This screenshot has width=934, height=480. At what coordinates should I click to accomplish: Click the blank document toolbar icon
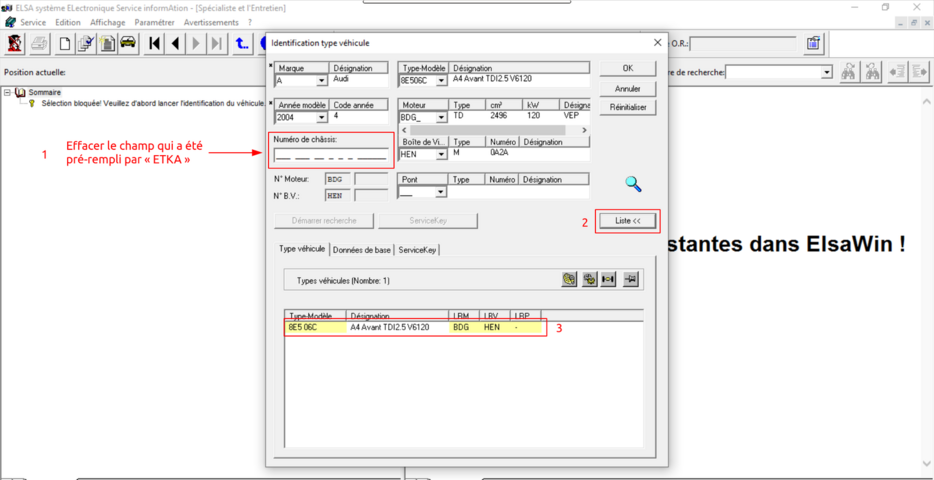[65, 43]
